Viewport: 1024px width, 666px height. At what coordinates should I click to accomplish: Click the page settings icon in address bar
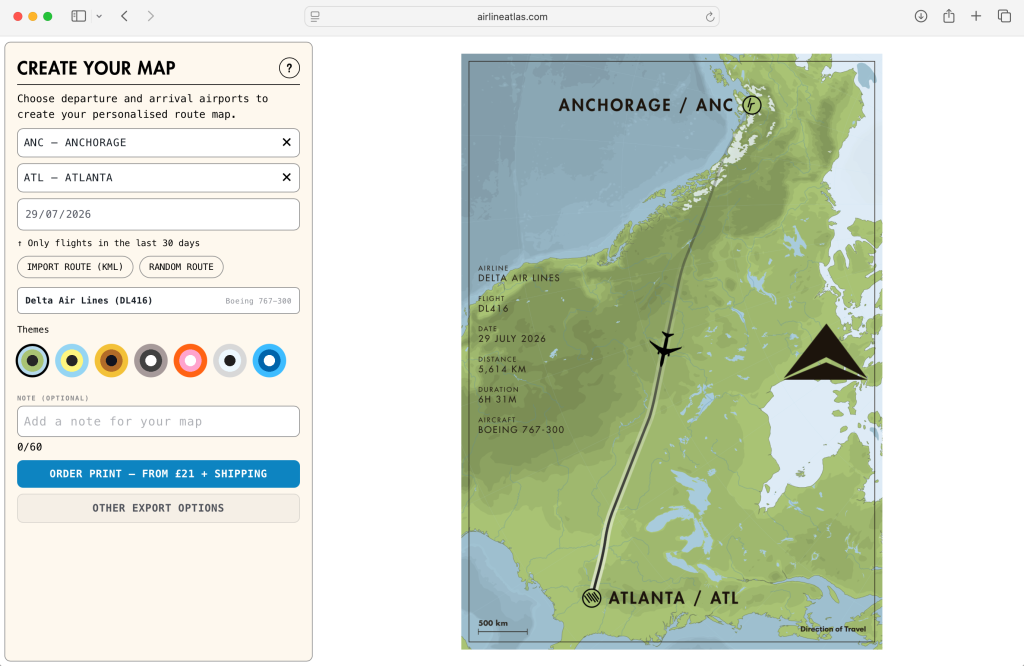[315, 17]
